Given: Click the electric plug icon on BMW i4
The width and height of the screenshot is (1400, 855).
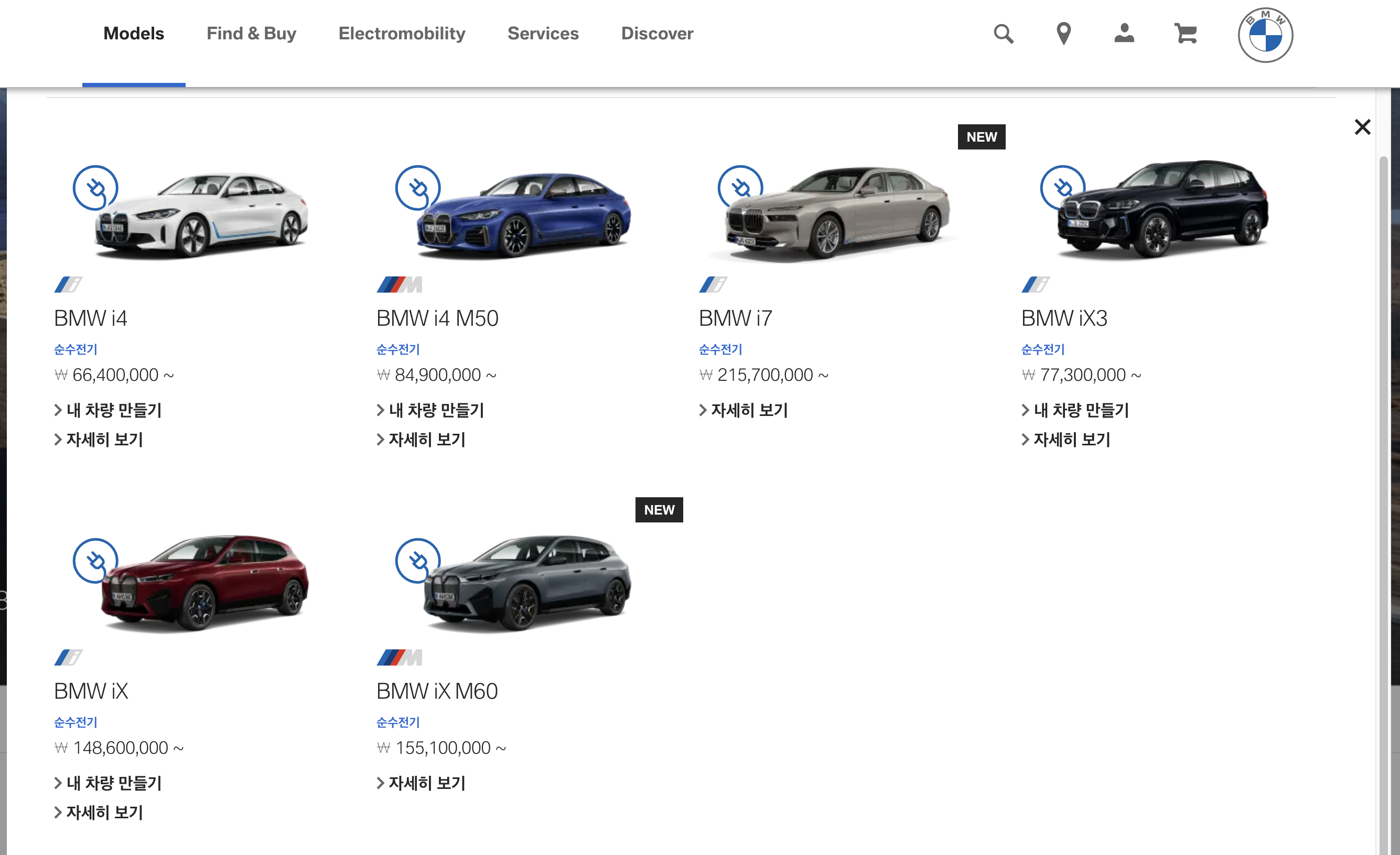Looking at the screenshot, I should point(95,188).
